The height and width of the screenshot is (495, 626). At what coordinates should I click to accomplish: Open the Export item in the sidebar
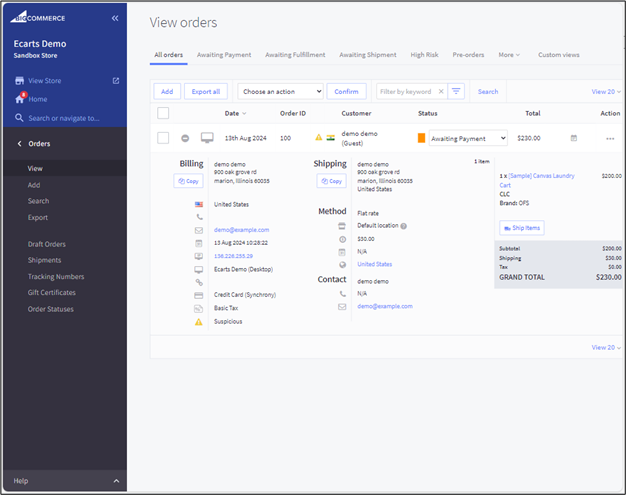[38, 217]
